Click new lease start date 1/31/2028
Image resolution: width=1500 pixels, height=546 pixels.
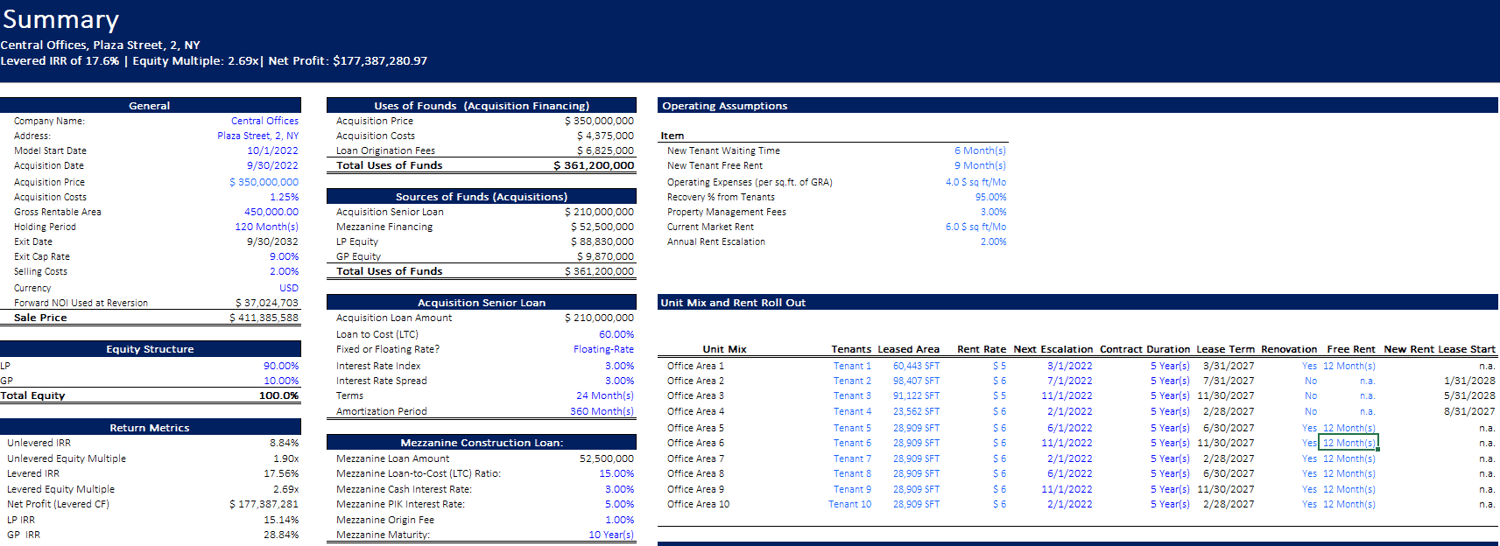1470,381
